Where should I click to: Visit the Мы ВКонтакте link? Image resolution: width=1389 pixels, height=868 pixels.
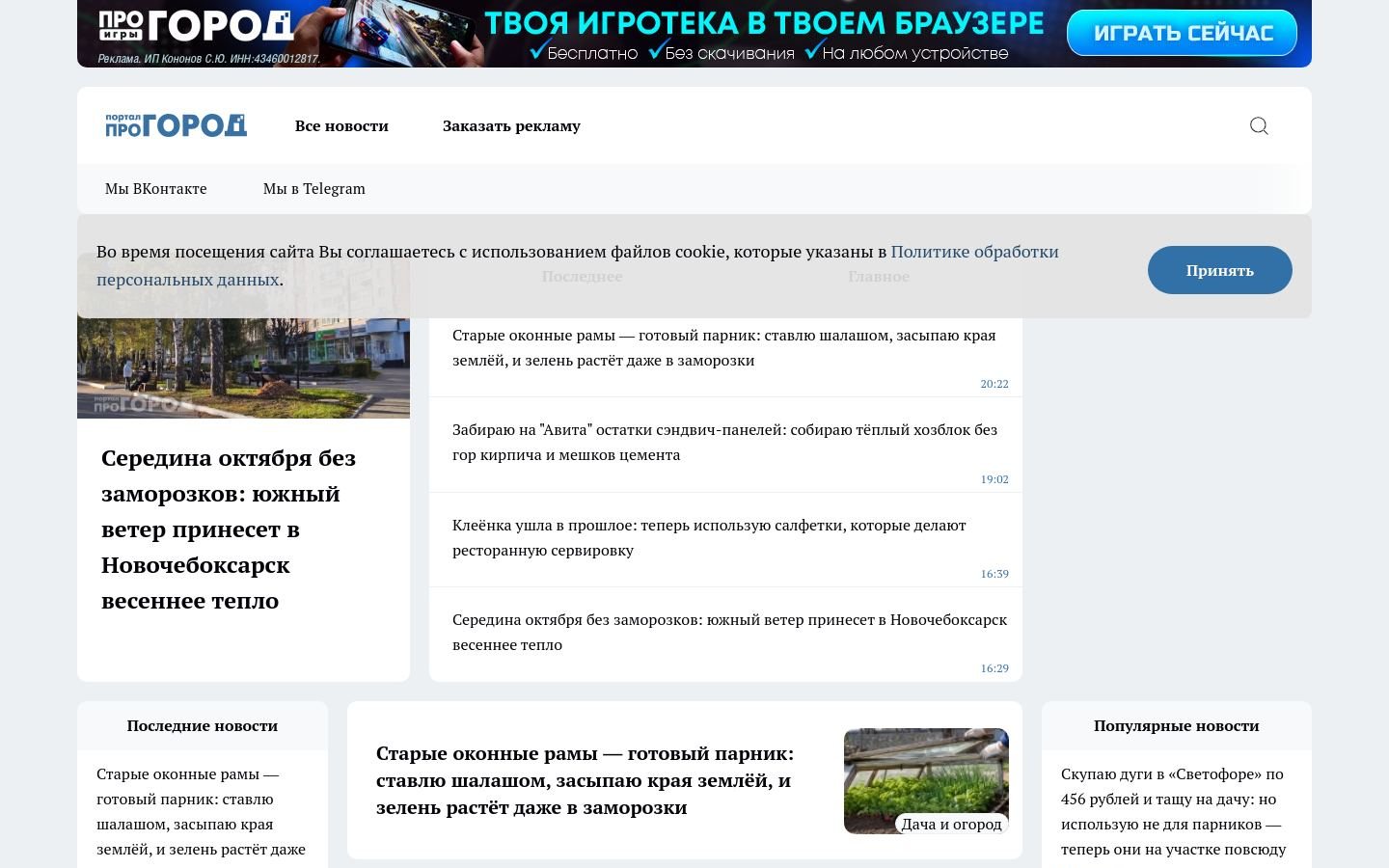156,188
